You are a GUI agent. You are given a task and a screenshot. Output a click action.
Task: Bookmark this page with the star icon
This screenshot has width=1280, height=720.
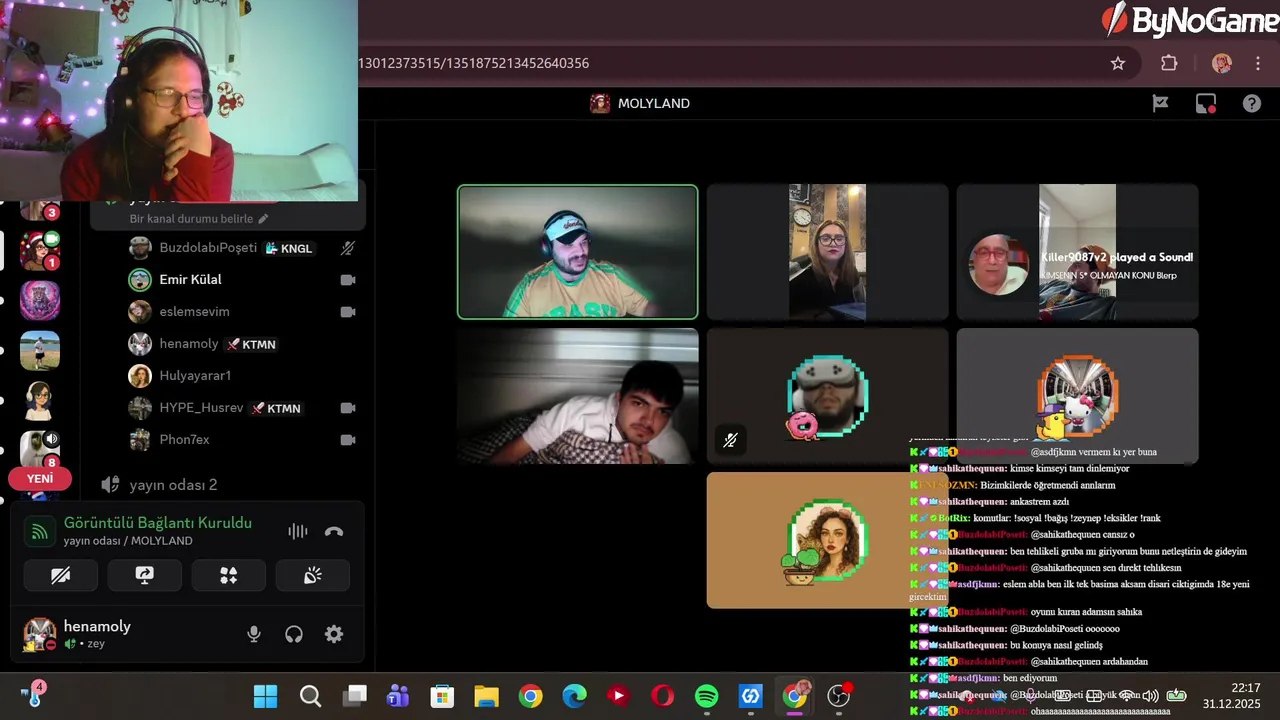(x=1118, y=63)
